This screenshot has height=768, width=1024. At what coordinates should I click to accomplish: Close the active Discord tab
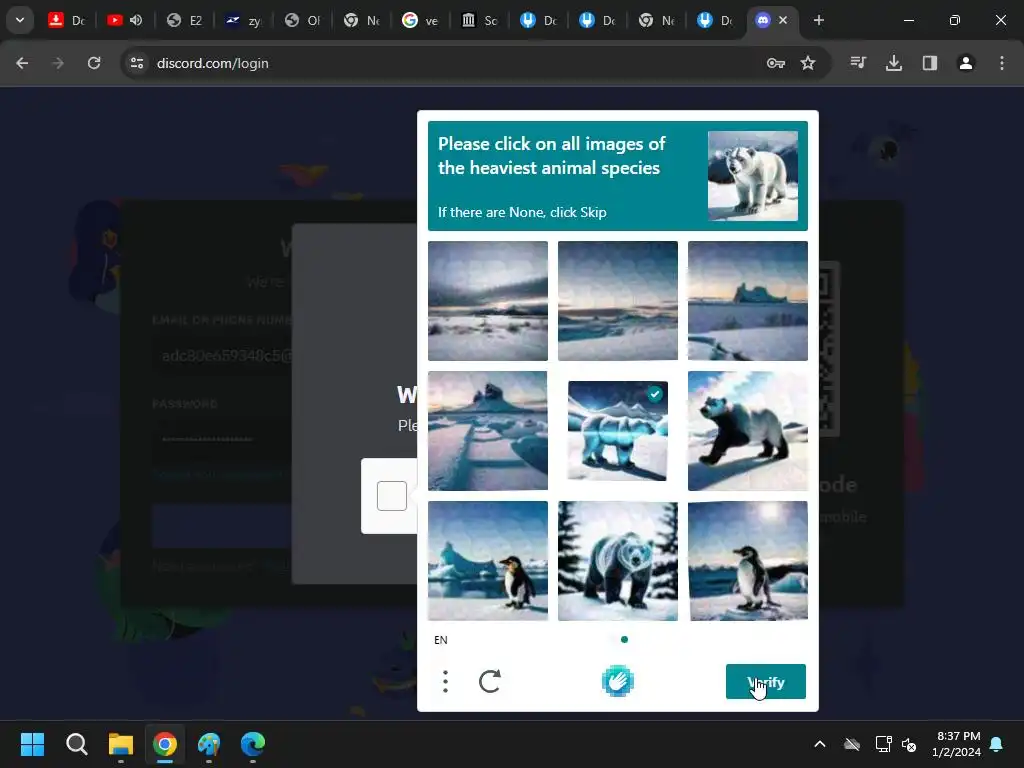pos(783,20)
